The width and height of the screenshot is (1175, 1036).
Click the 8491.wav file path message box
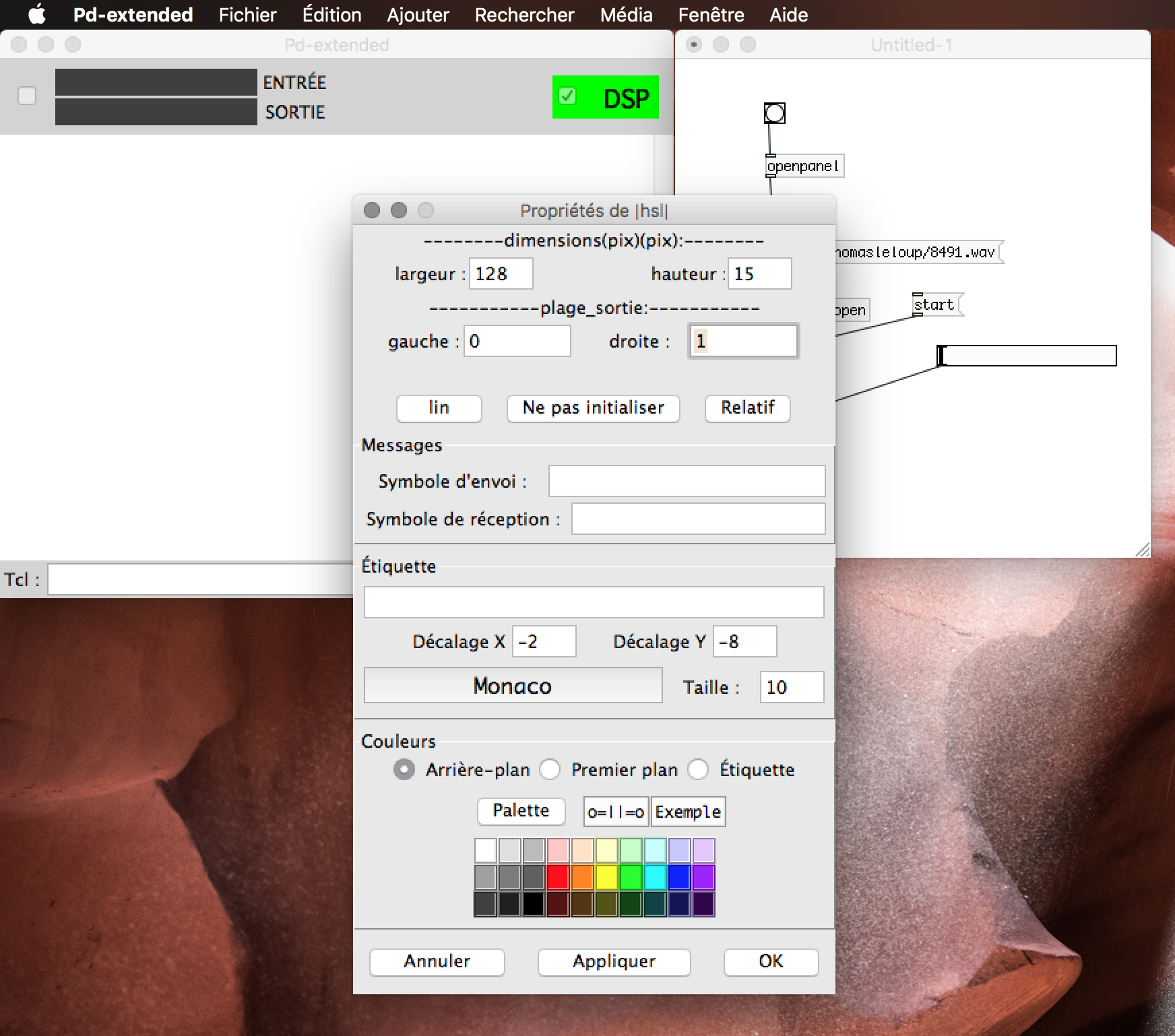(916, 253)
